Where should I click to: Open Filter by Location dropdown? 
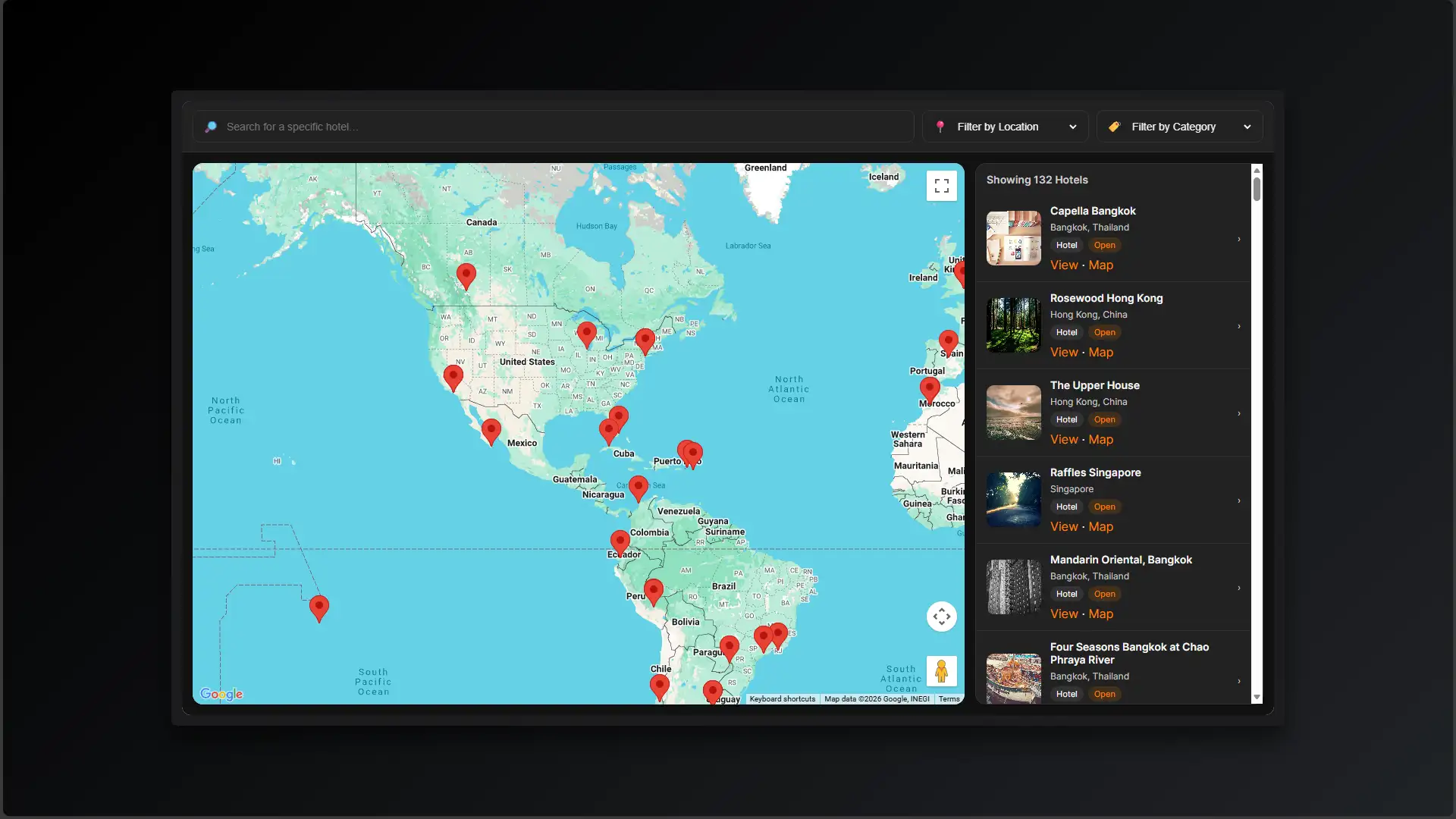point(1005,127)
